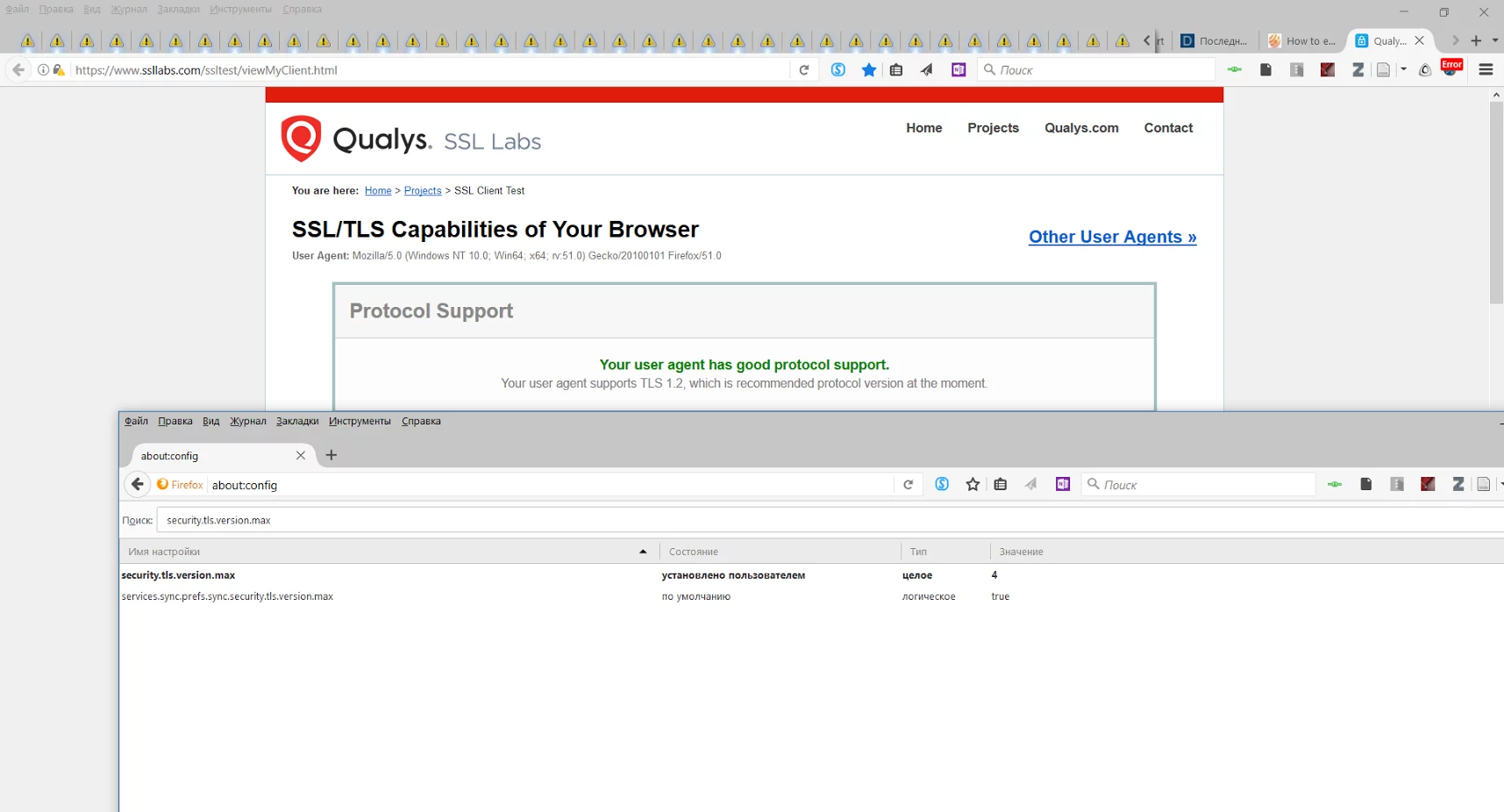
Task: Click the blue S icon in about:config window
Action: (942, 484)
